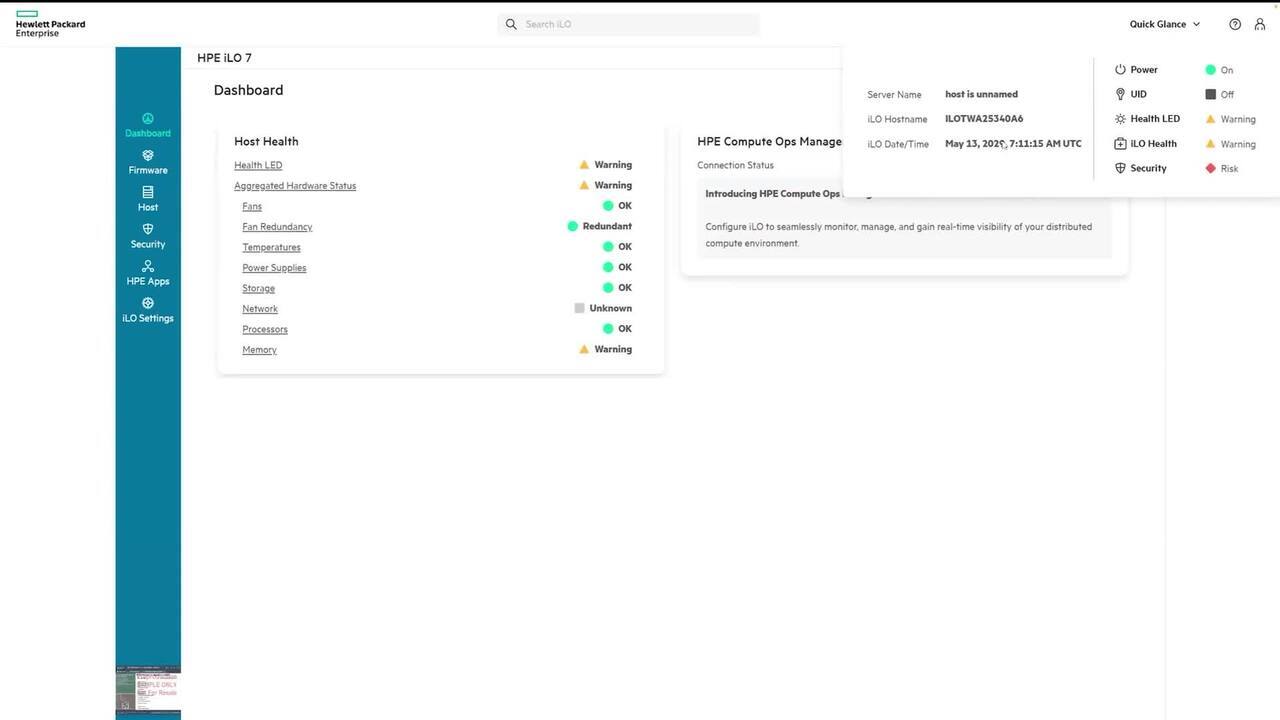The width and height of the screenshot is (1280, 720).
Task: Click the 'Unknown' Network status text
Action: [x=611, y=308]
